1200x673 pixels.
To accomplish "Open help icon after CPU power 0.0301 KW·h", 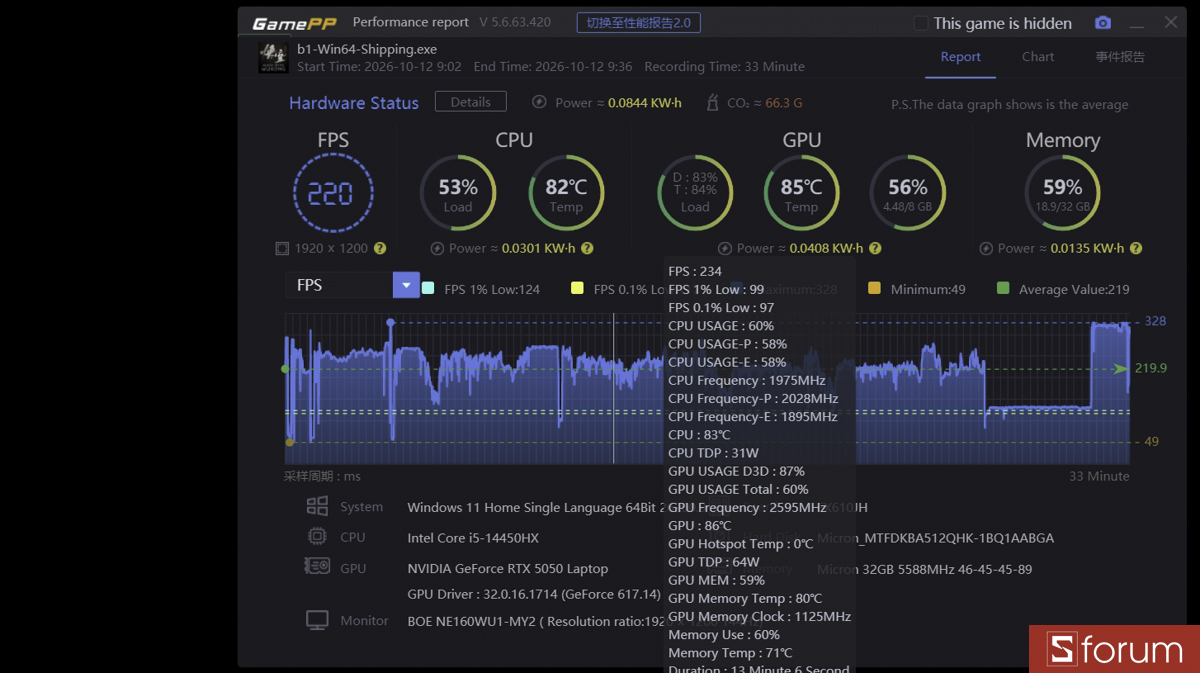I will click(x=587, y=248).
